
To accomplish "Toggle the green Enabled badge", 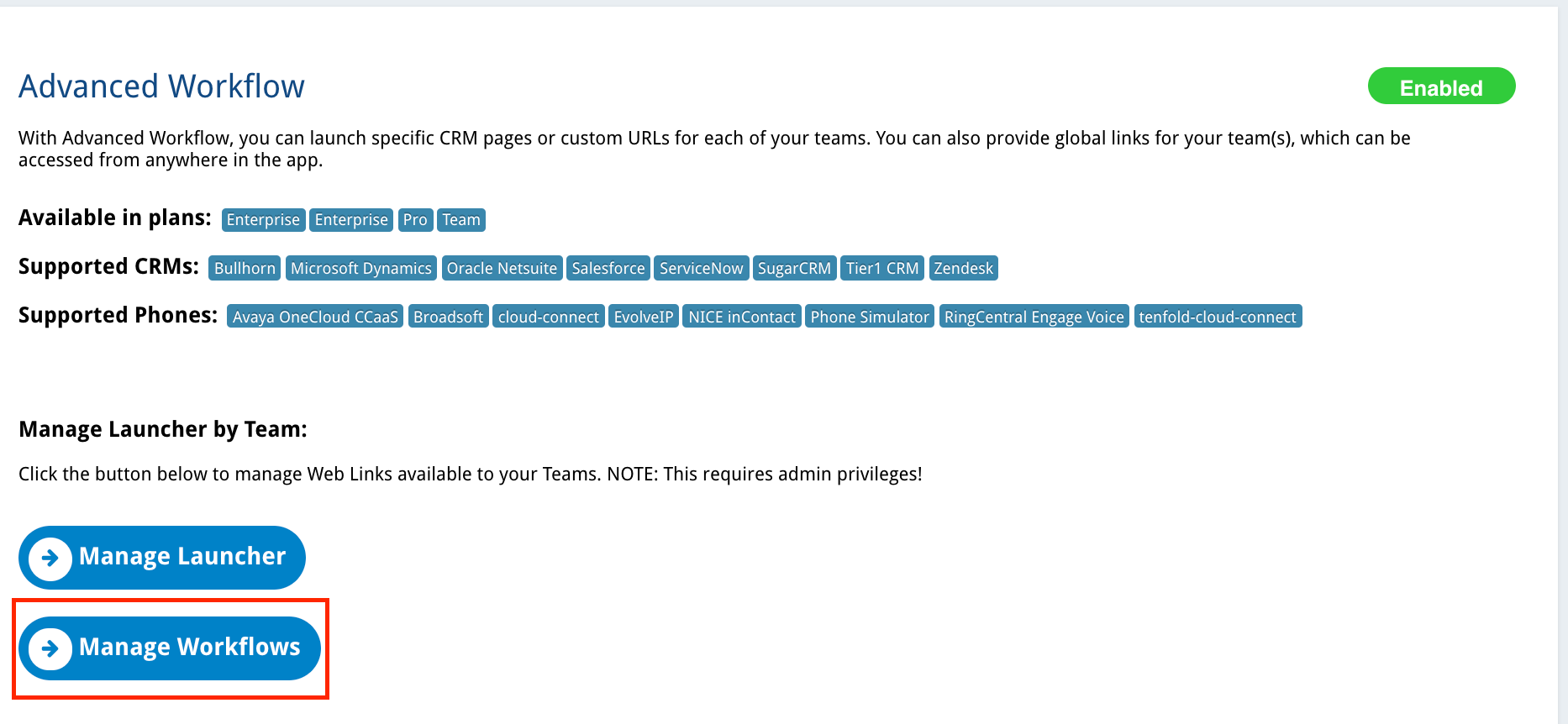I will point(1441,87).
